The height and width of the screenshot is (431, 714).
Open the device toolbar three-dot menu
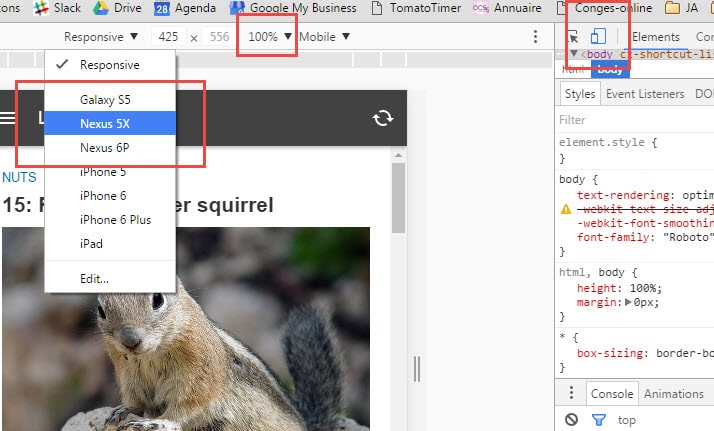pos(536,36)
